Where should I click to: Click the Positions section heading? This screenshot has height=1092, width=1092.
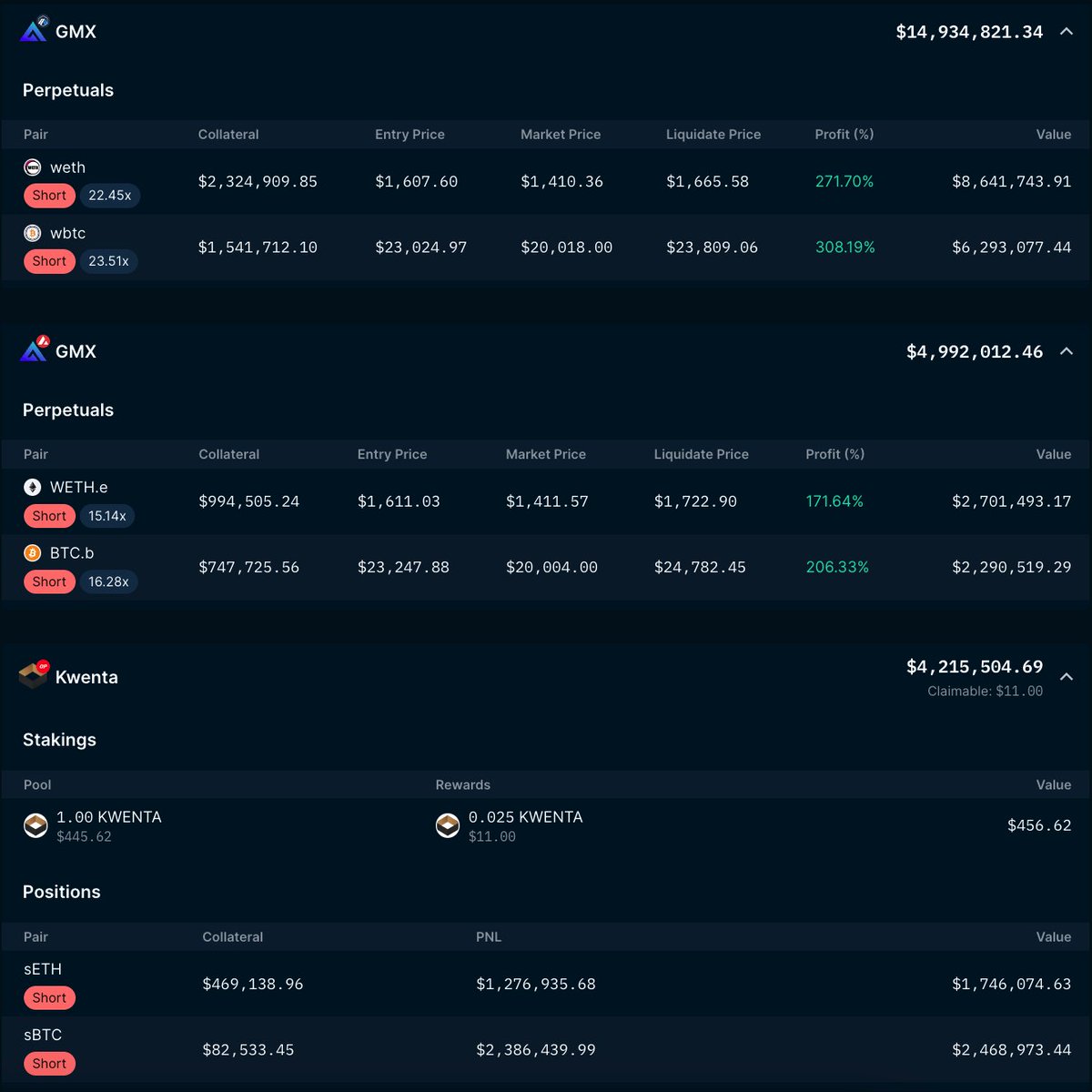[62, 892]
